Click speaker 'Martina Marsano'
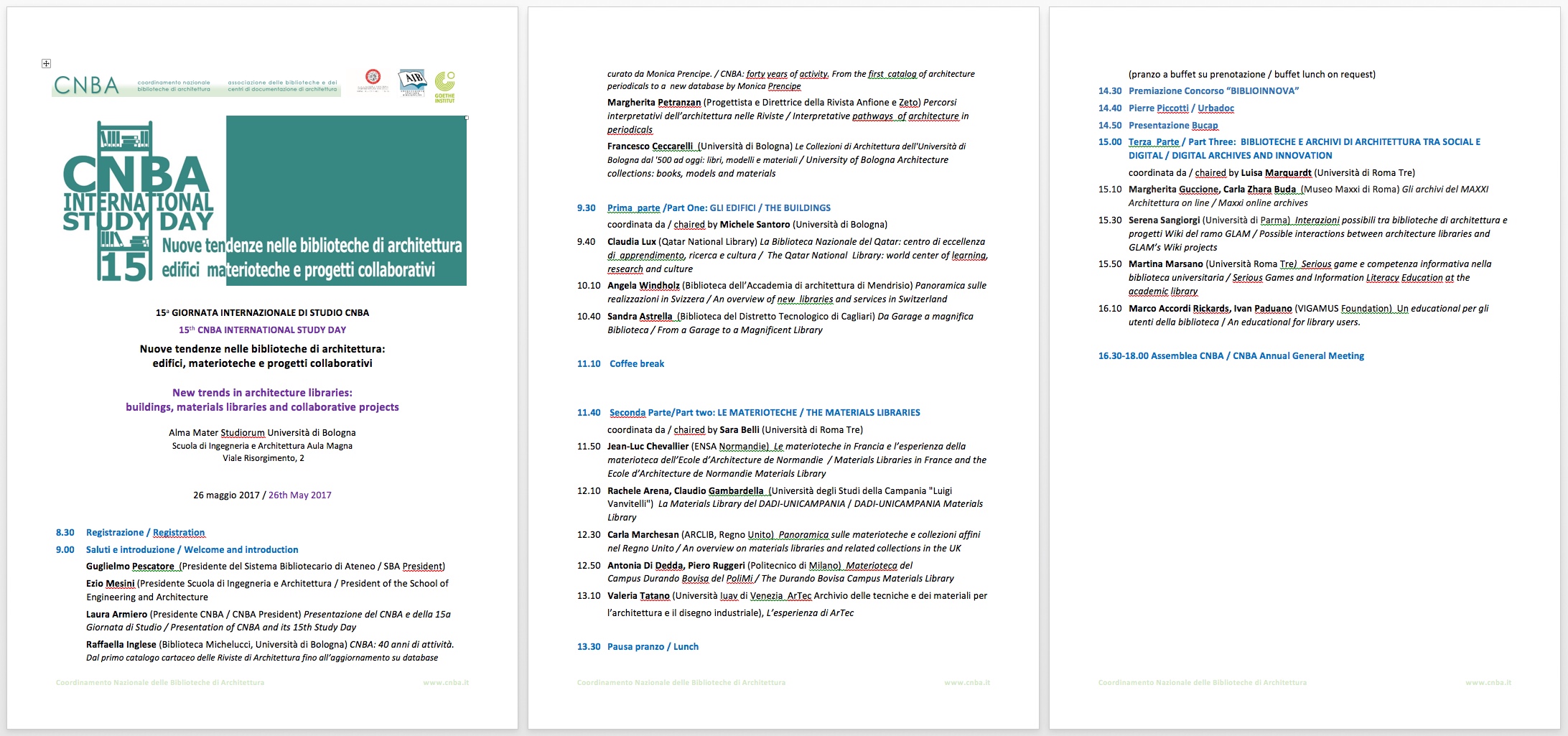 coord(1165,264)
